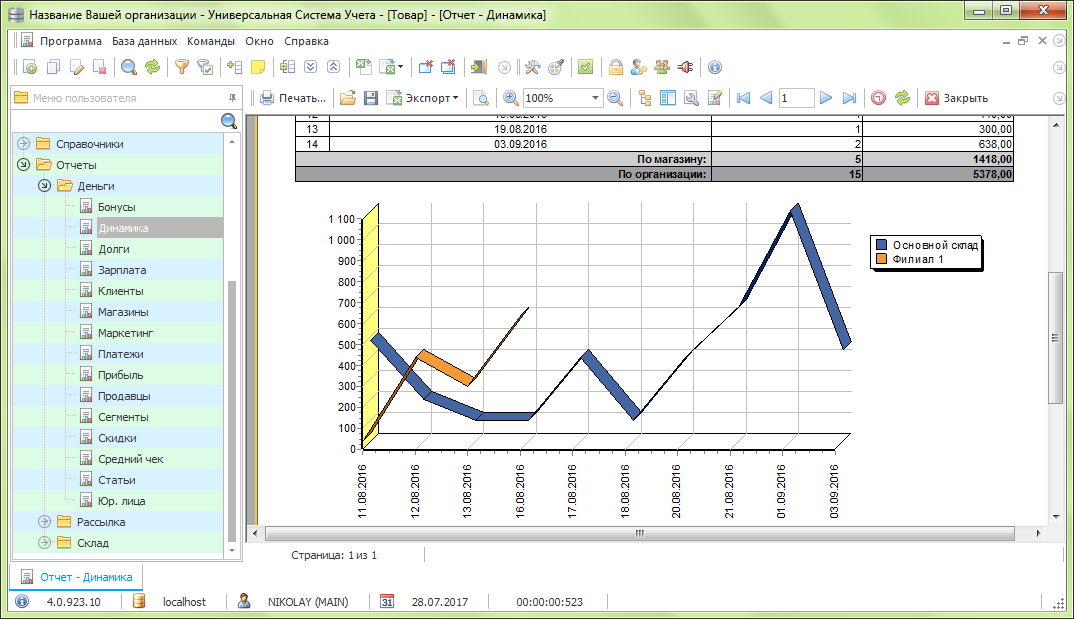Click the users group icon

click(662, 67)
